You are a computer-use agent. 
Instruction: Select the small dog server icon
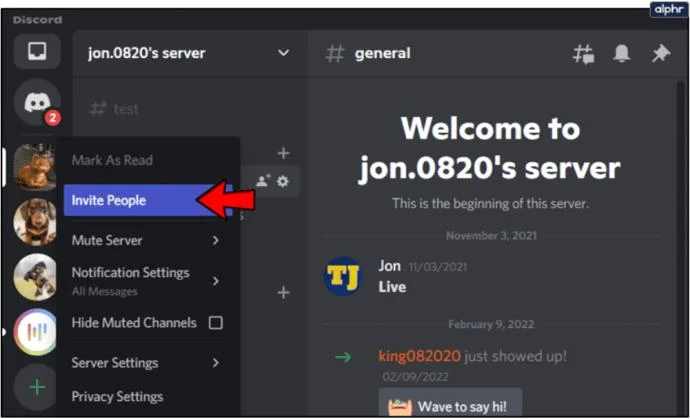tap(35, 277)
